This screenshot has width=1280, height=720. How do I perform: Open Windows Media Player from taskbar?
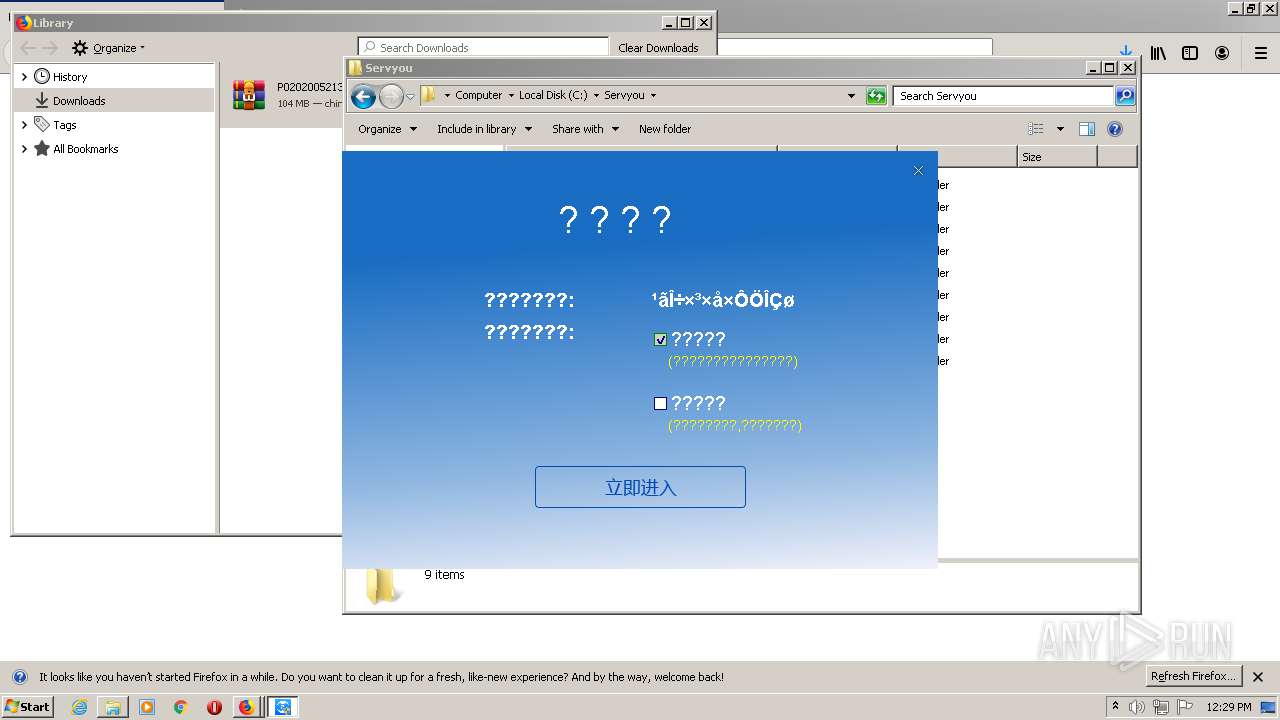[x=147, y=707]
